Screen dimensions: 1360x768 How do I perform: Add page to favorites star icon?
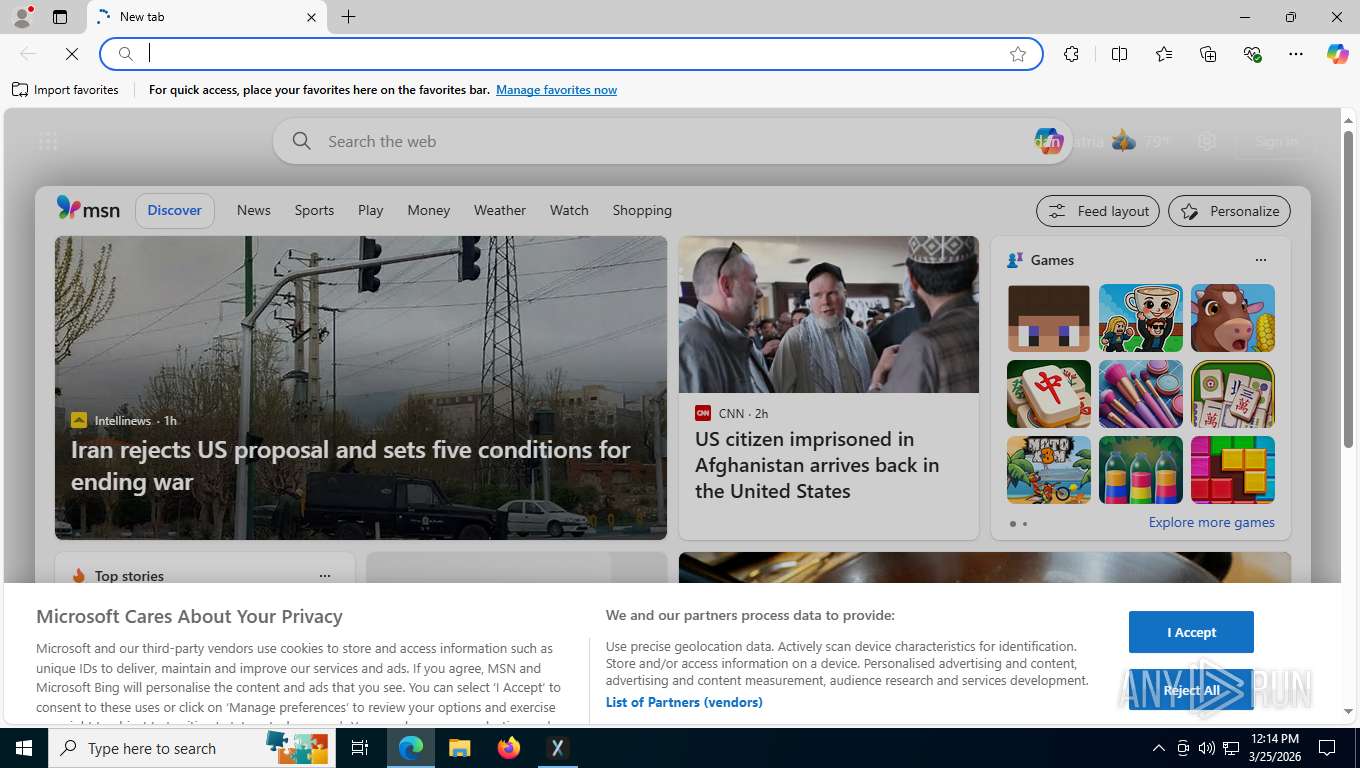click(x=1018, y=54)
